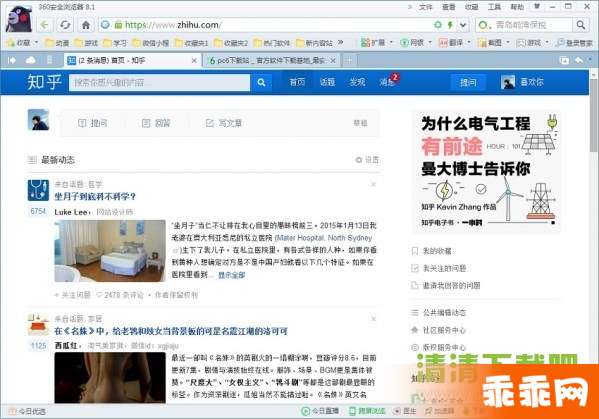Click 提问 in the compose box
This screenshot has width=599, height=419.
93,123
